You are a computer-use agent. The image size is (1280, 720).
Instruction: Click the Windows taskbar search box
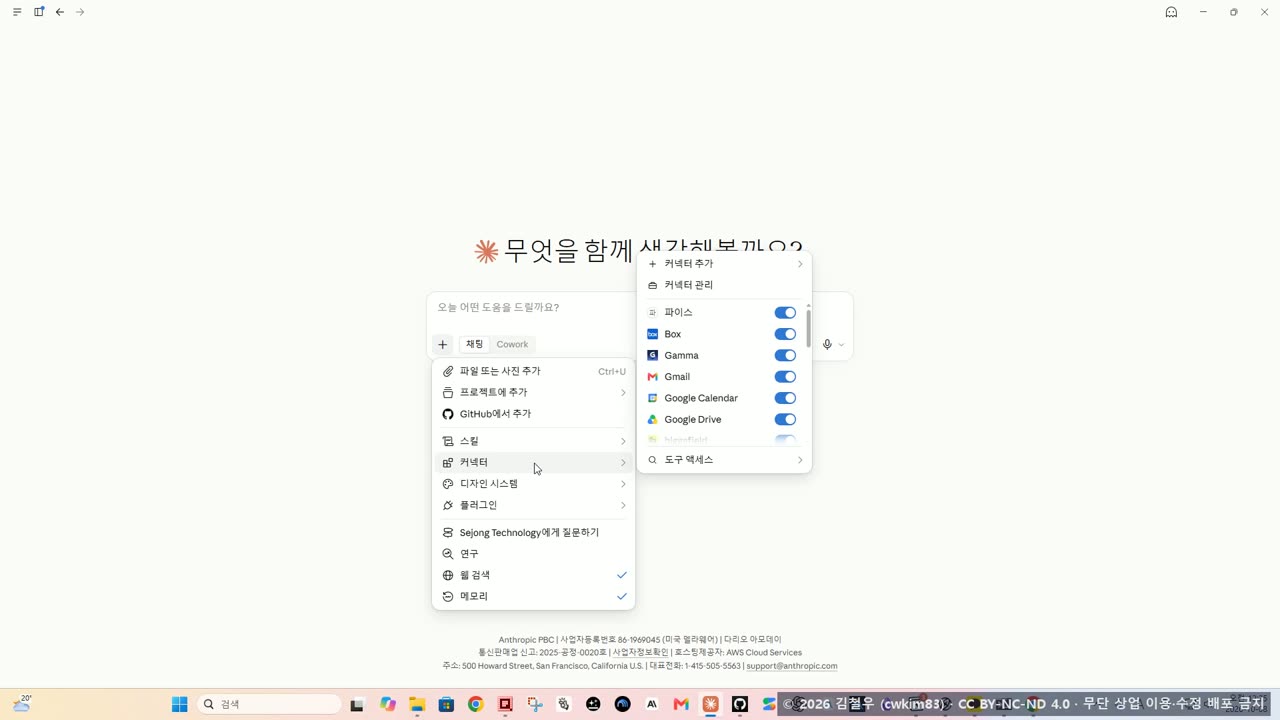[x=270, y=704]
